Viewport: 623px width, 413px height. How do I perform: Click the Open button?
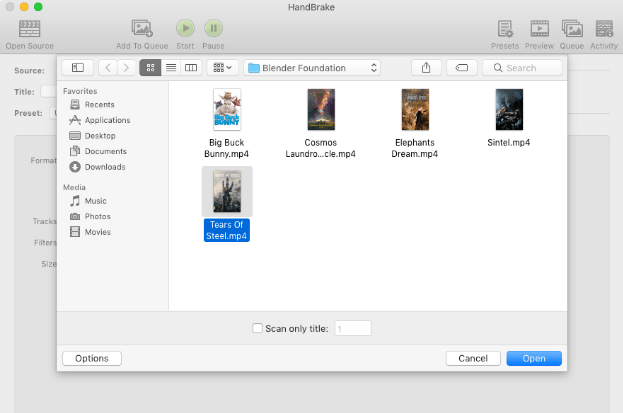[534, 358]
